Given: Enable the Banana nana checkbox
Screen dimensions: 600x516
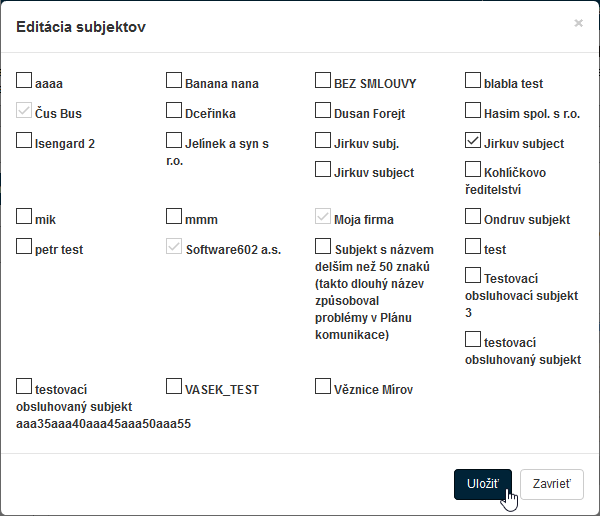Looking at the screenshot, I should click(174, 81).
